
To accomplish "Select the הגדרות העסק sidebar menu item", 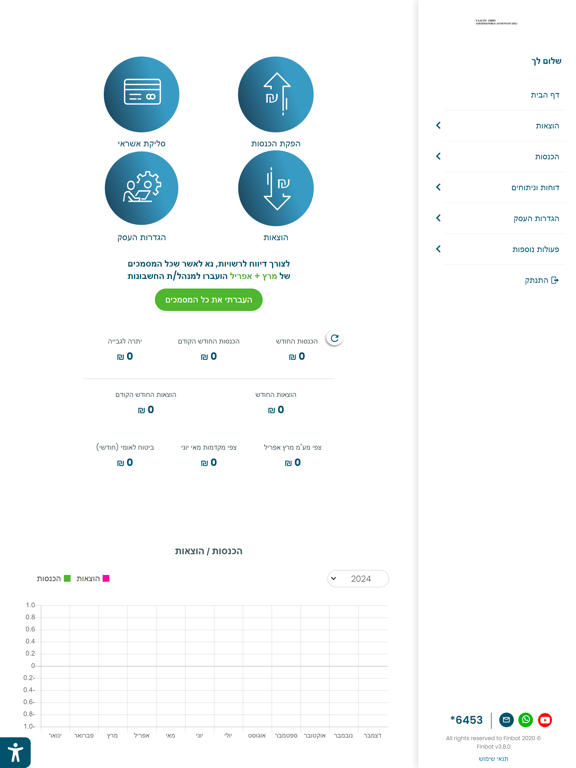I will click(x=536, y=218).
